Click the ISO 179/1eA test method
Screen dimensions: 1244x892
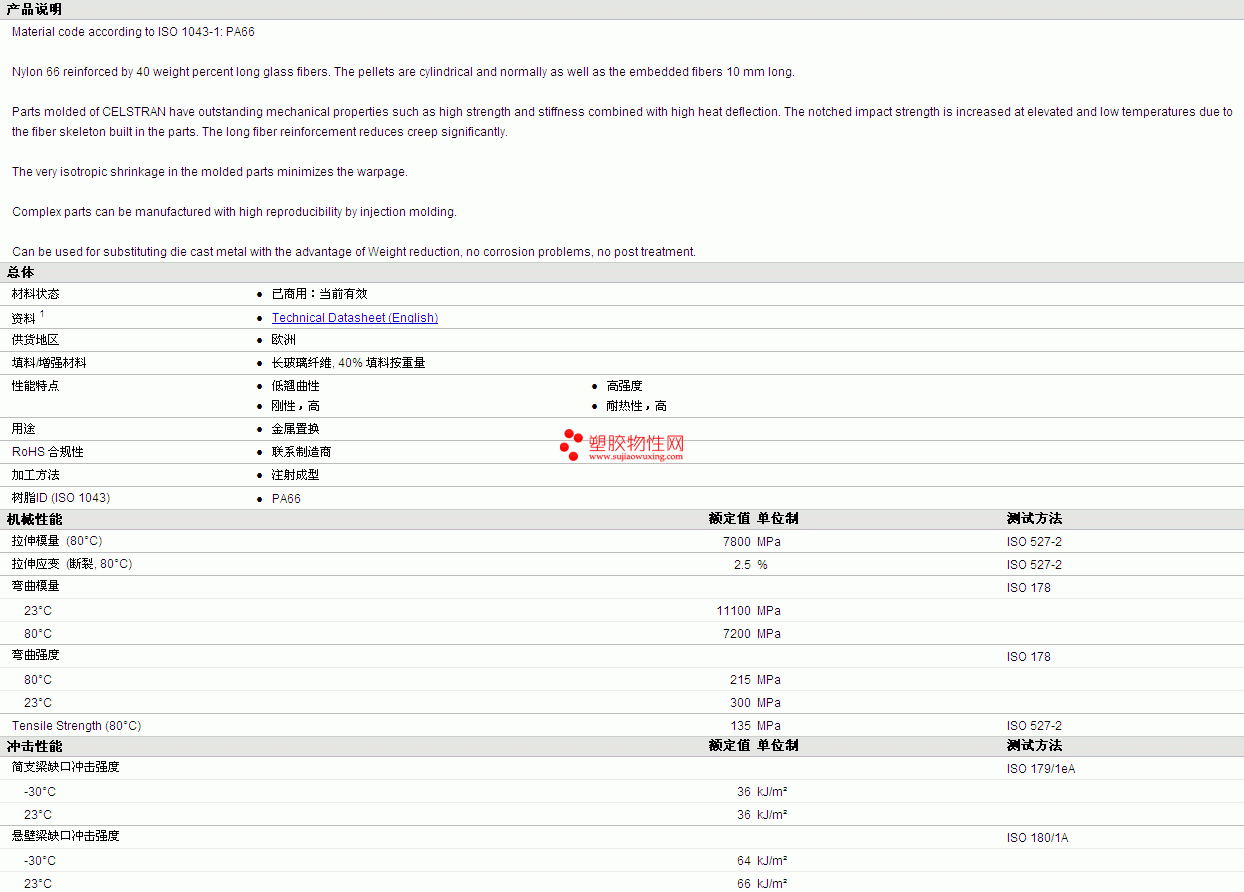(1041, 769)
